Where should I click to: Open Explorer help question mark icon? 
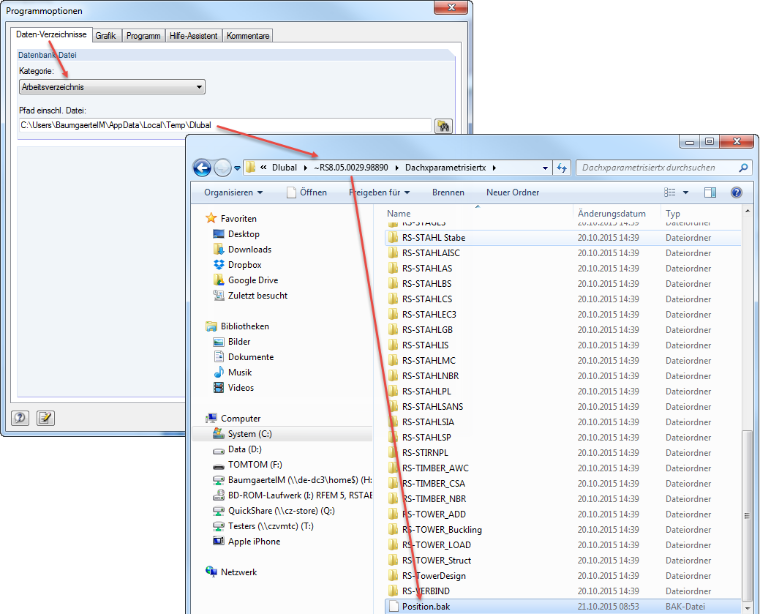pyautogui.click(x=736, y=192)
